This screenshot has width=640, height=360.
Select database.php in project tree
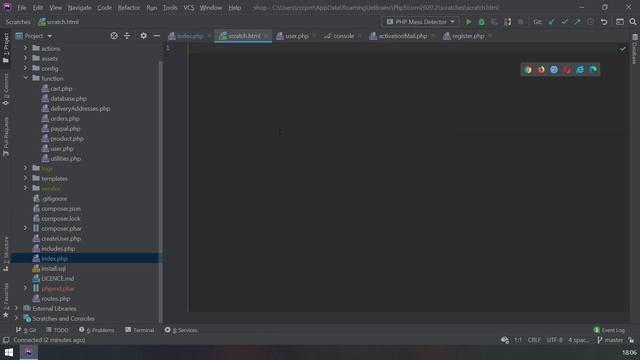coord(68,98)
